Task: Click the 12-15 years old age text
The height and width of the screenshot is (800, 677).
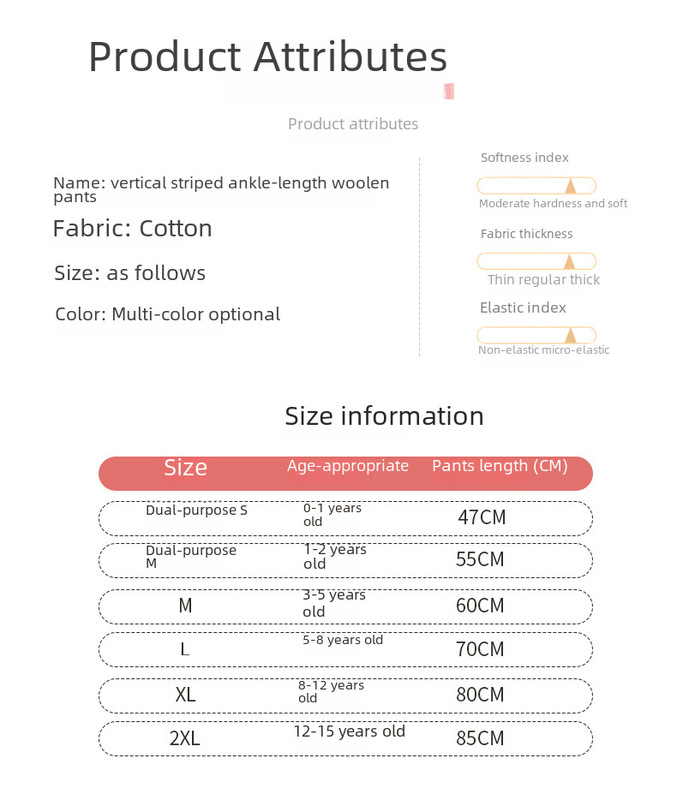Action: 350,732
